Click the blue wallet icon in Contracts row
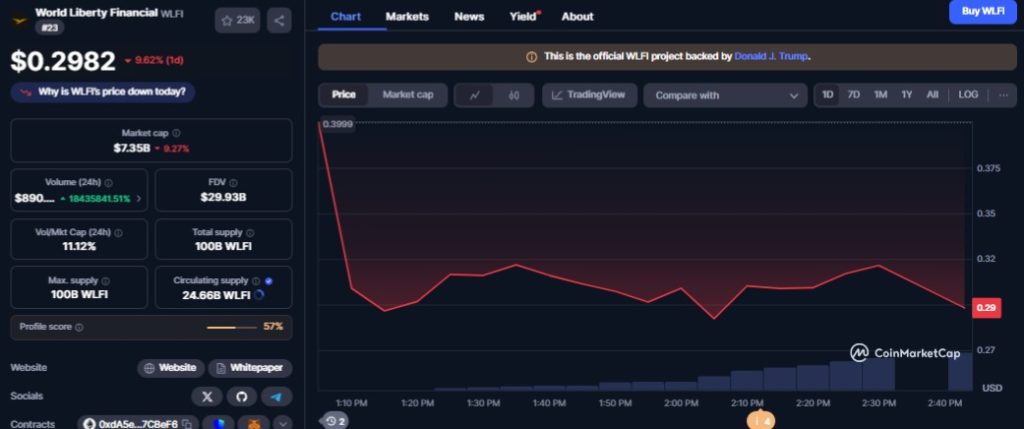1024x429 pixels. 218,424
